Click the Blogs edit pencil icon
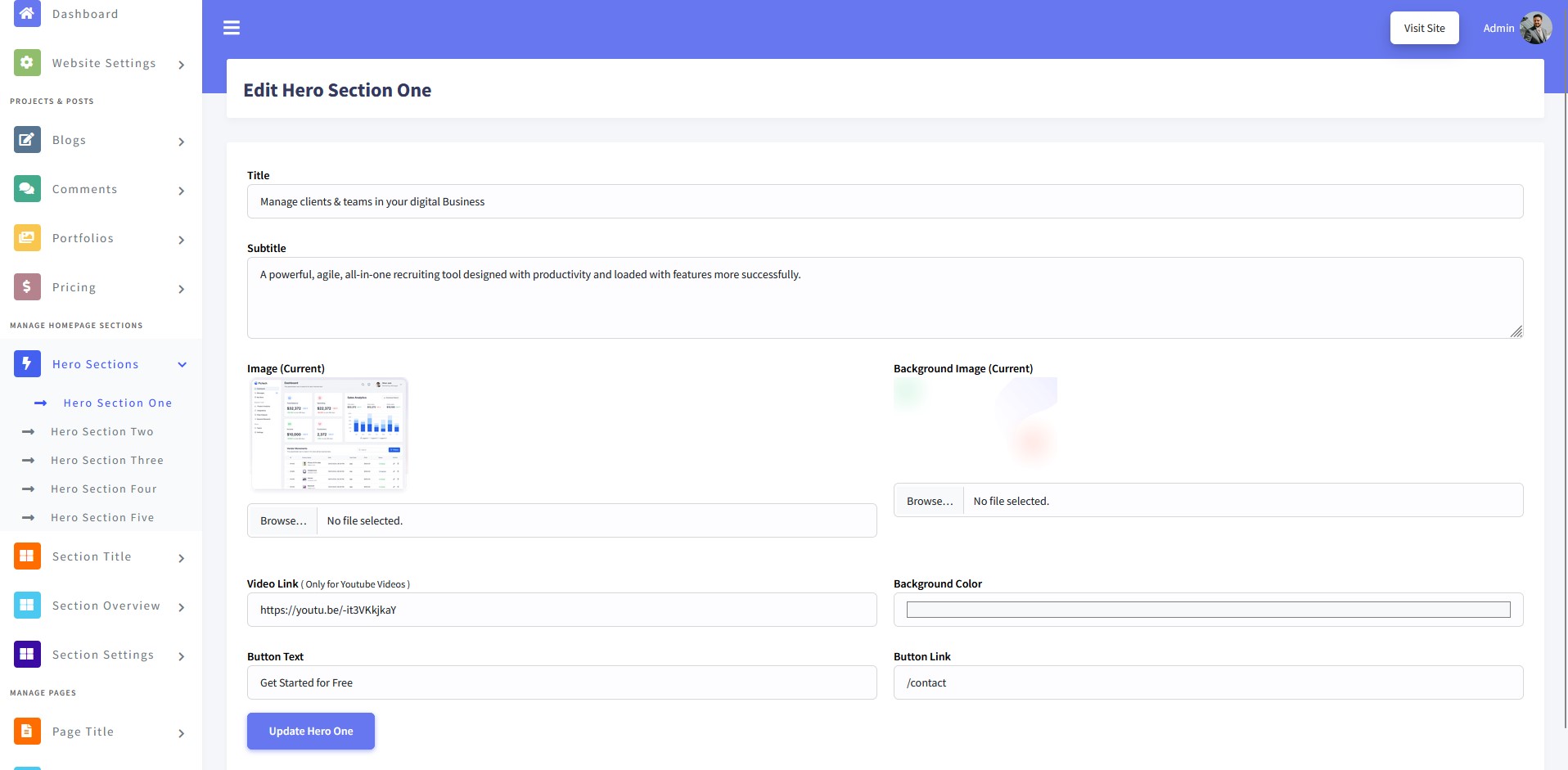 point(27,139)
